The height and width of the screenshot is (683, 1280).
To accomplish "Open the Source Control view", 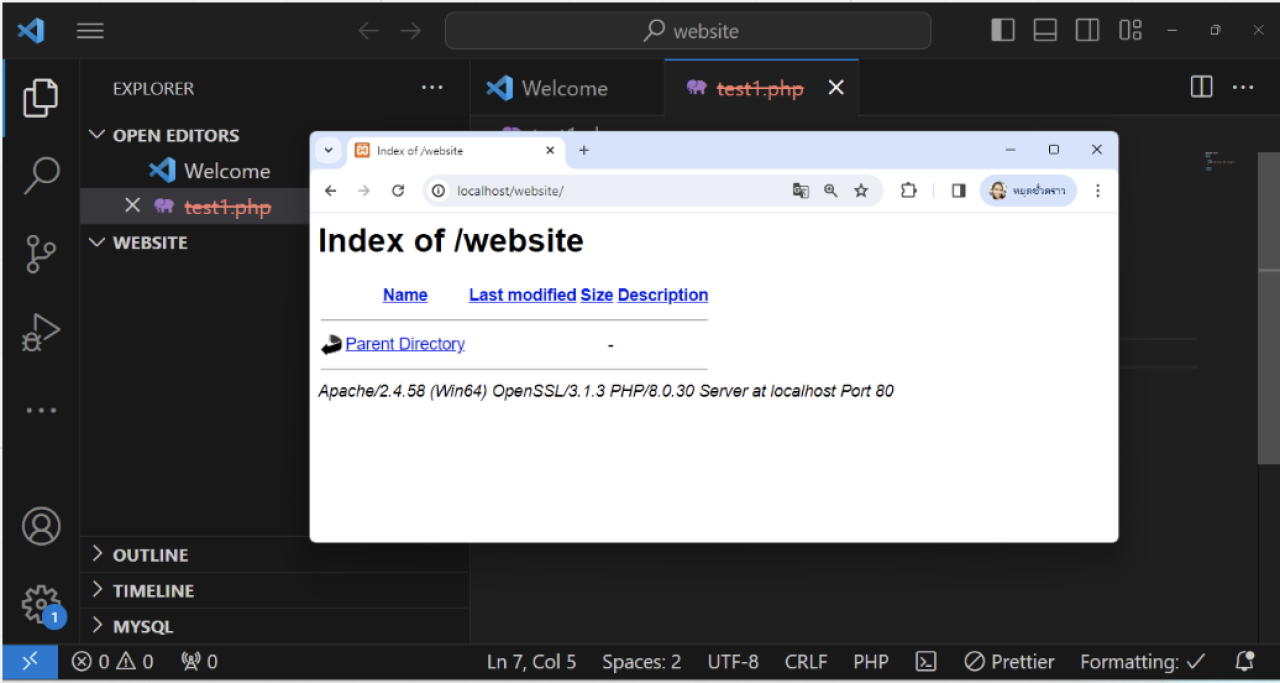I will pyautogui.click(x=41, y=254).
